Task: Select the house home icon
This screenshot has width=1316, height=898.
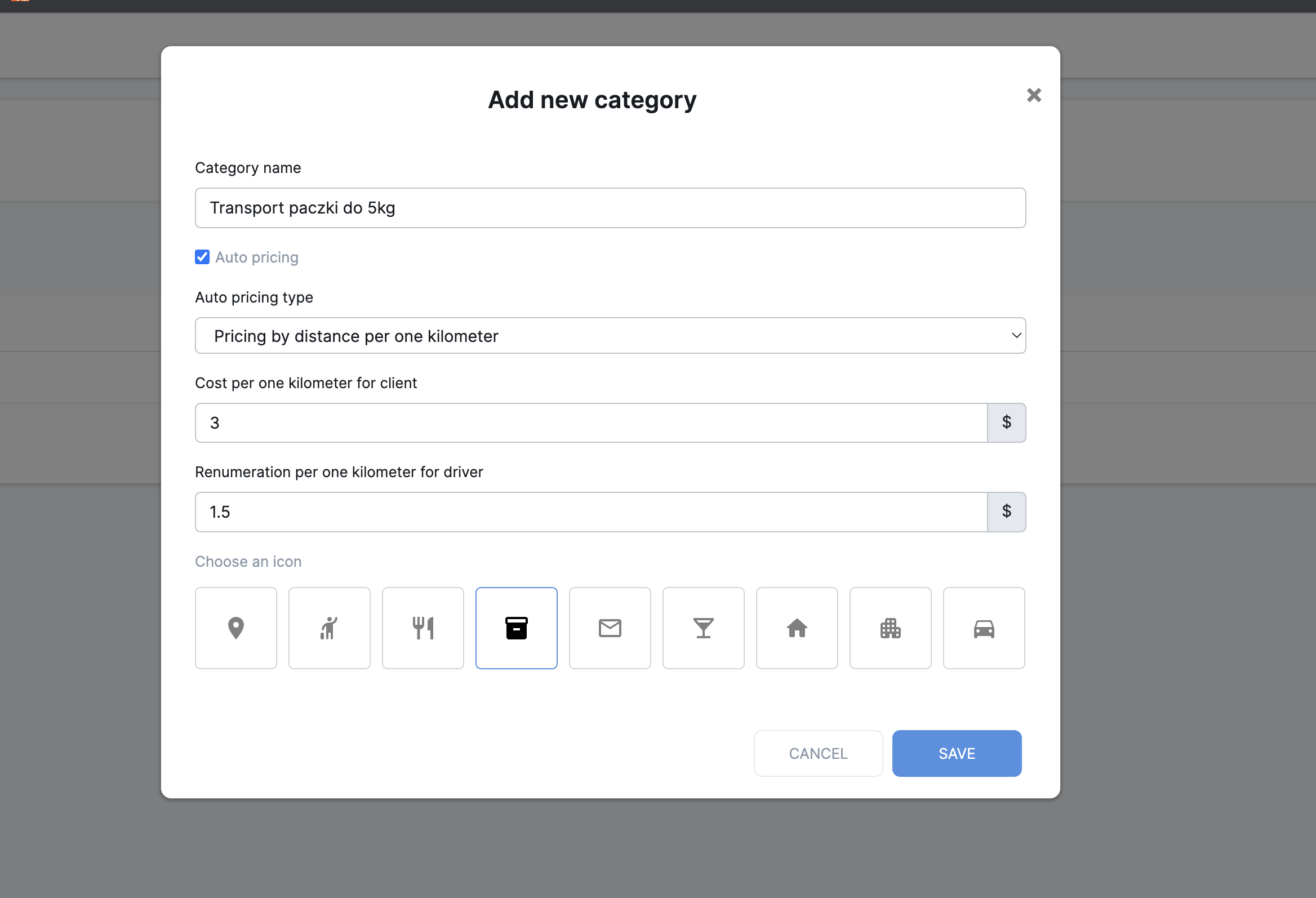Action: click(x=796, y=628)
